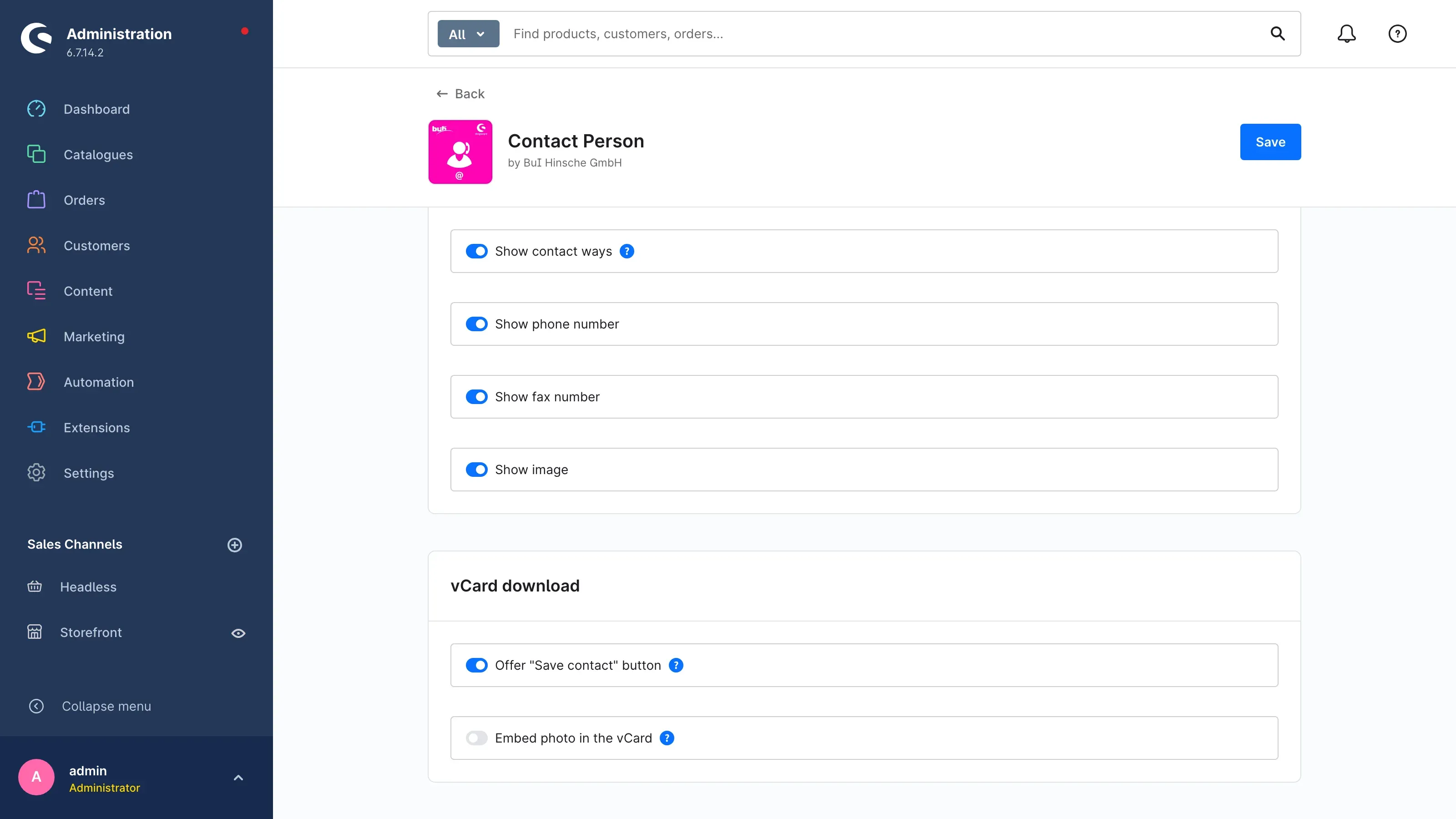This screenshot has width=1456, height=819.
Task: Click the Orders bag icon
Action: [x=36, y=200]
